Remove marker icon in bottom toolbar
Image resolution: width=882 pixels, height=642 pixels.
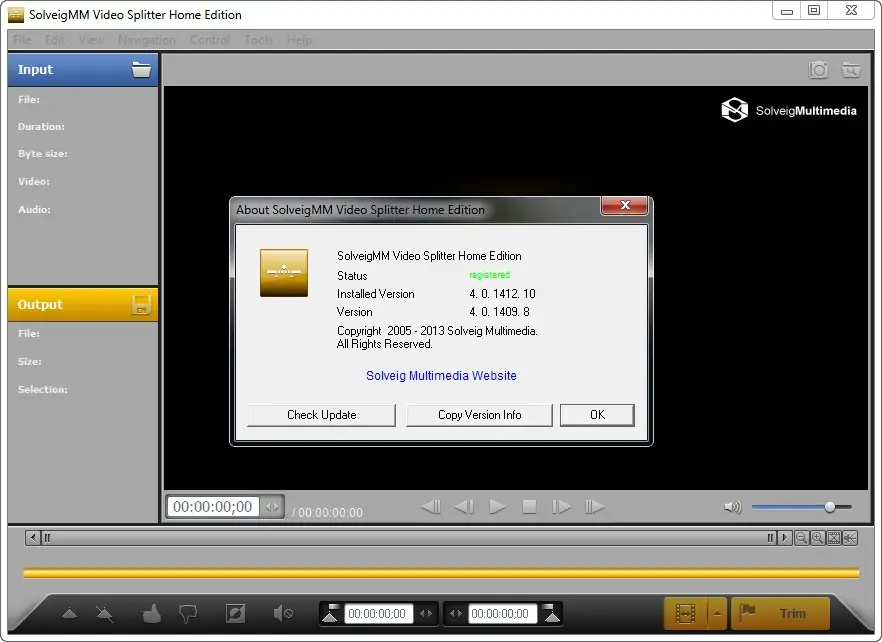pos(105,614)
